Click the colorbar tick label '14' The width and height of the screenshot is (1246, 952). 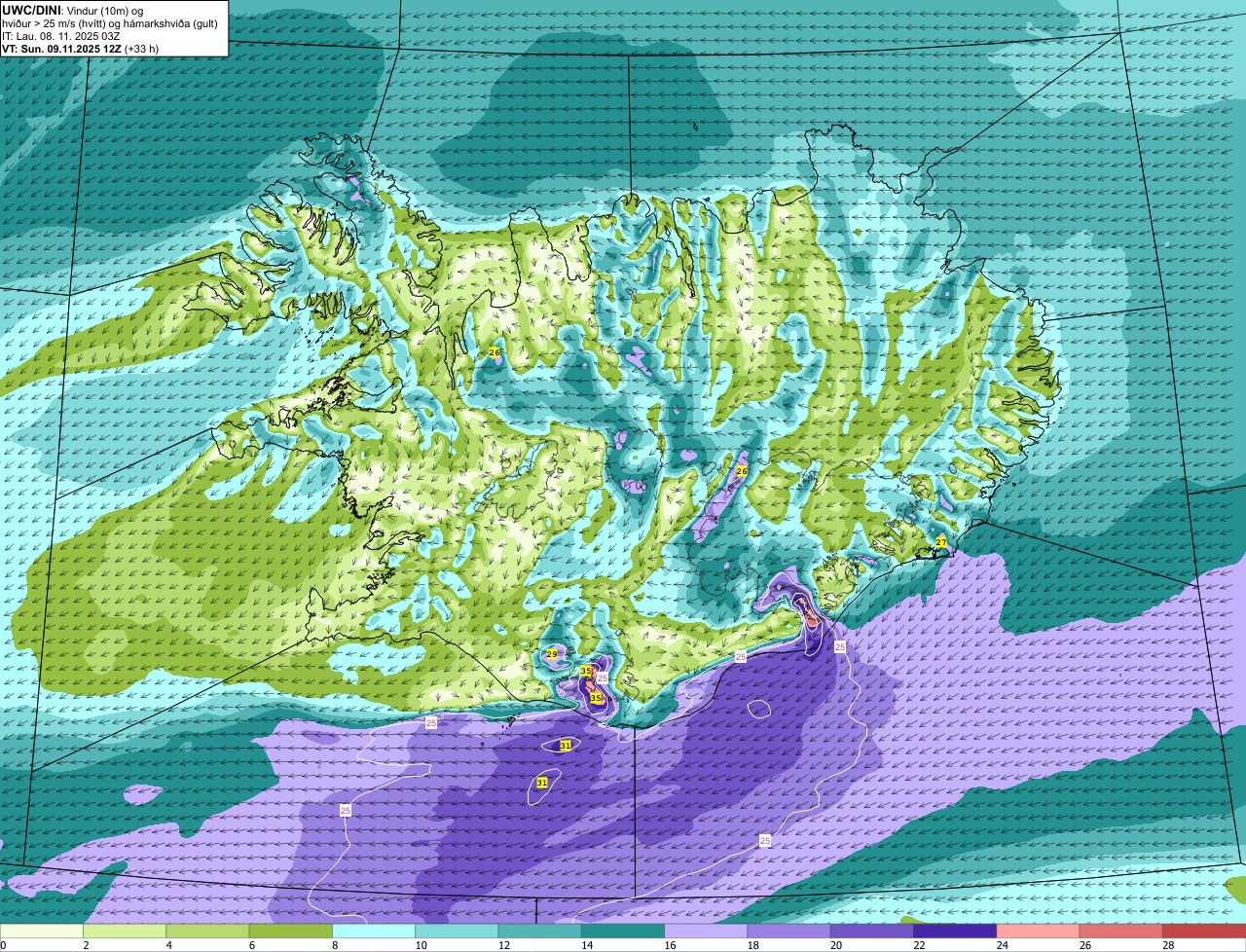586,945
